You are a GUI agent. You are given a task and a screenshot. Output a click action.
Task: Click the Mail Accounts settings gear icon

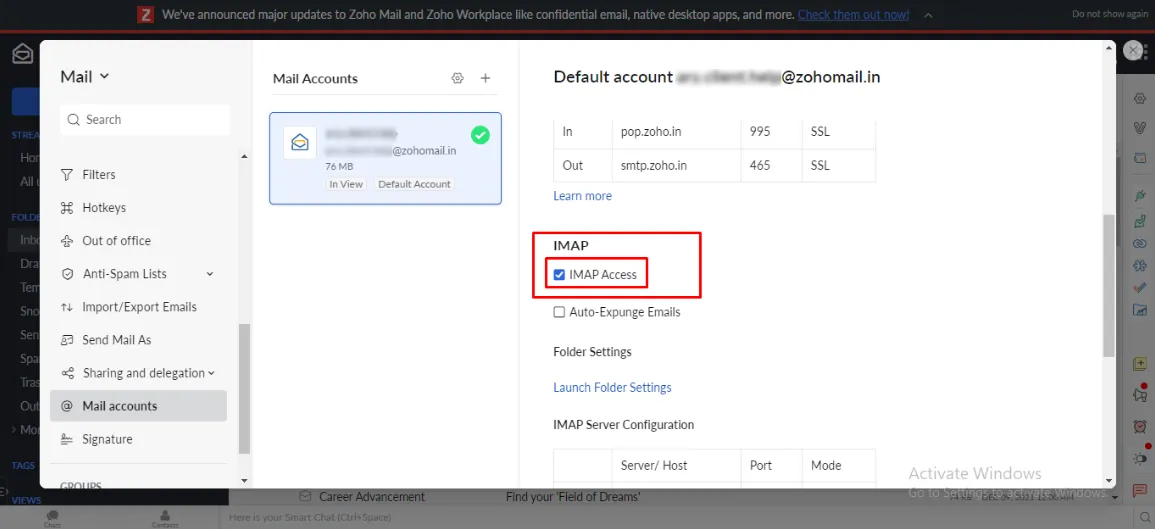click(x=458, y=78)
